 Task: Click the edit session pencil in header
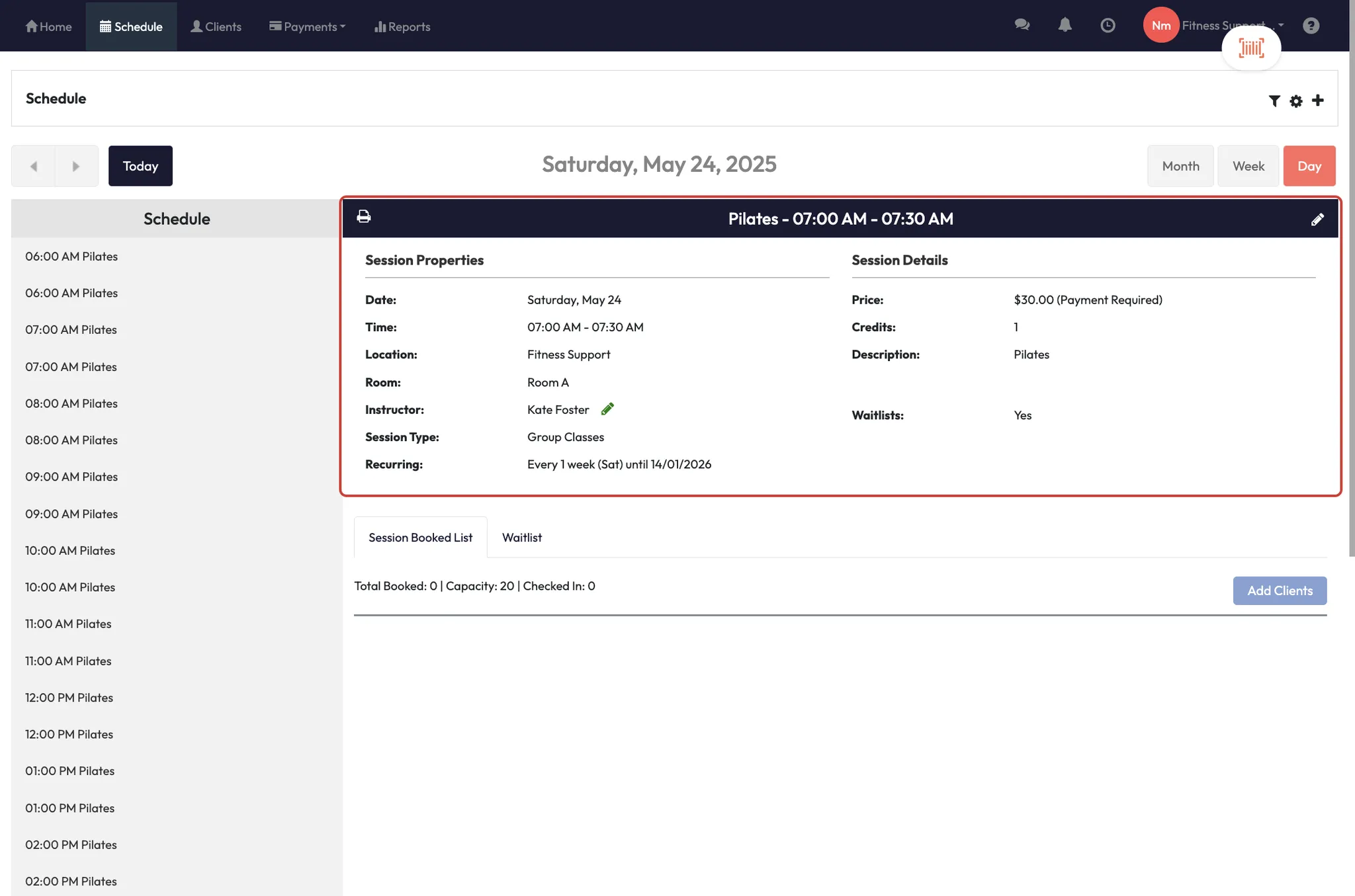[x=1317, y=220]
